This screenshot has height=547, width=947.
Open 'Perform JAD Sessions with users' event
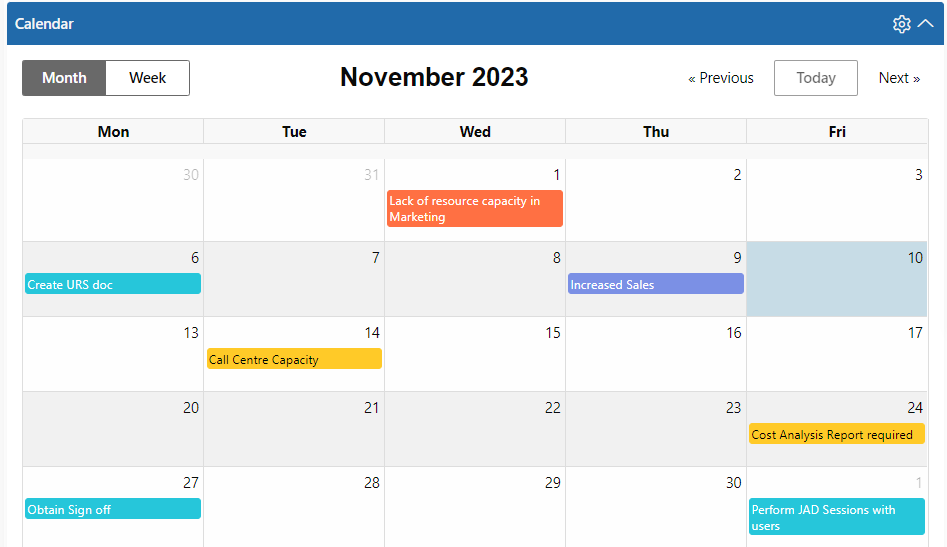click(837, 517)
